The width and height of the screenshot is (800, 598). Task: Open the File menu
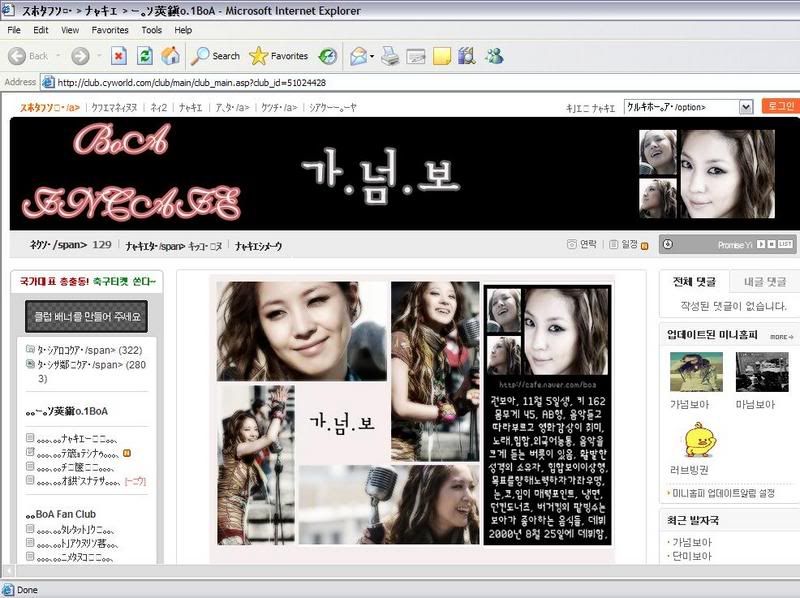click(x=14, y=30)
